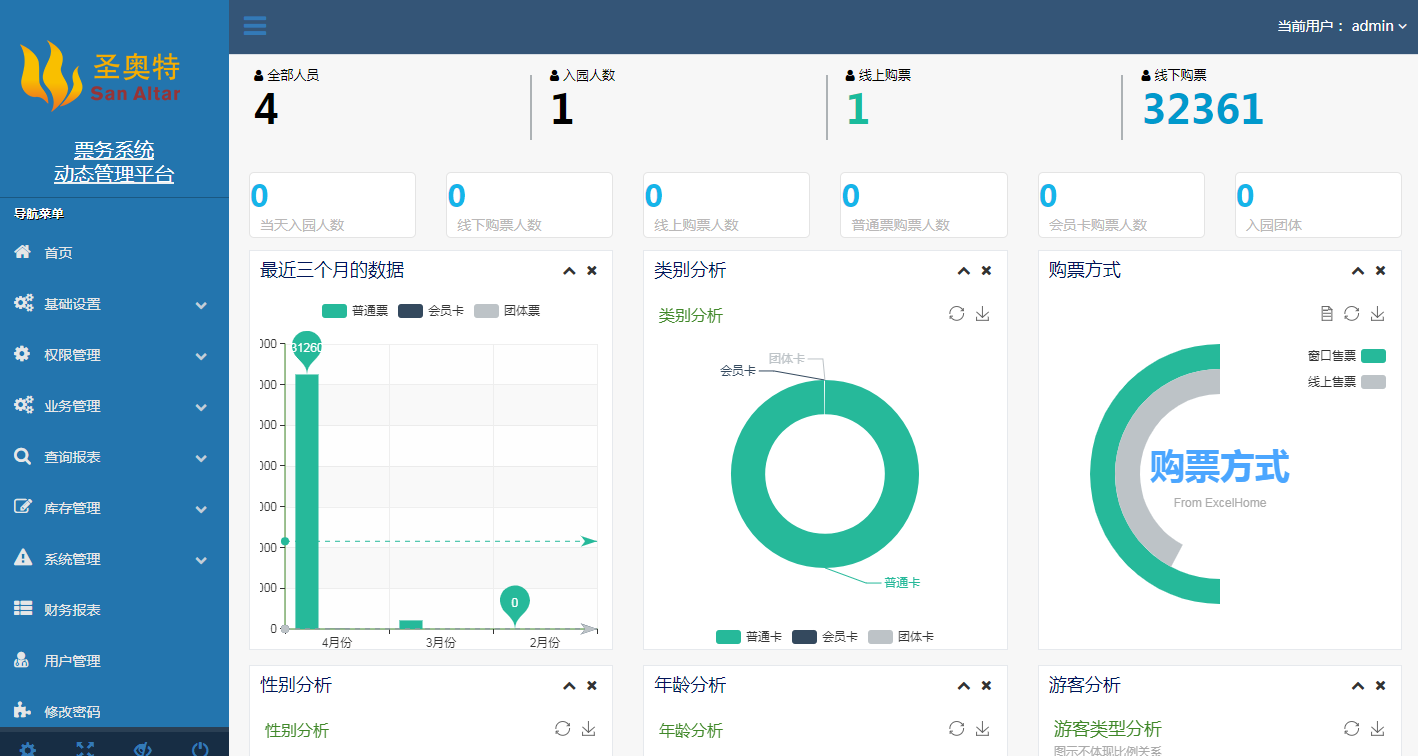Open 财务报表 from the sidebar
1418x756 pixels.
click(x=72, y=610)
